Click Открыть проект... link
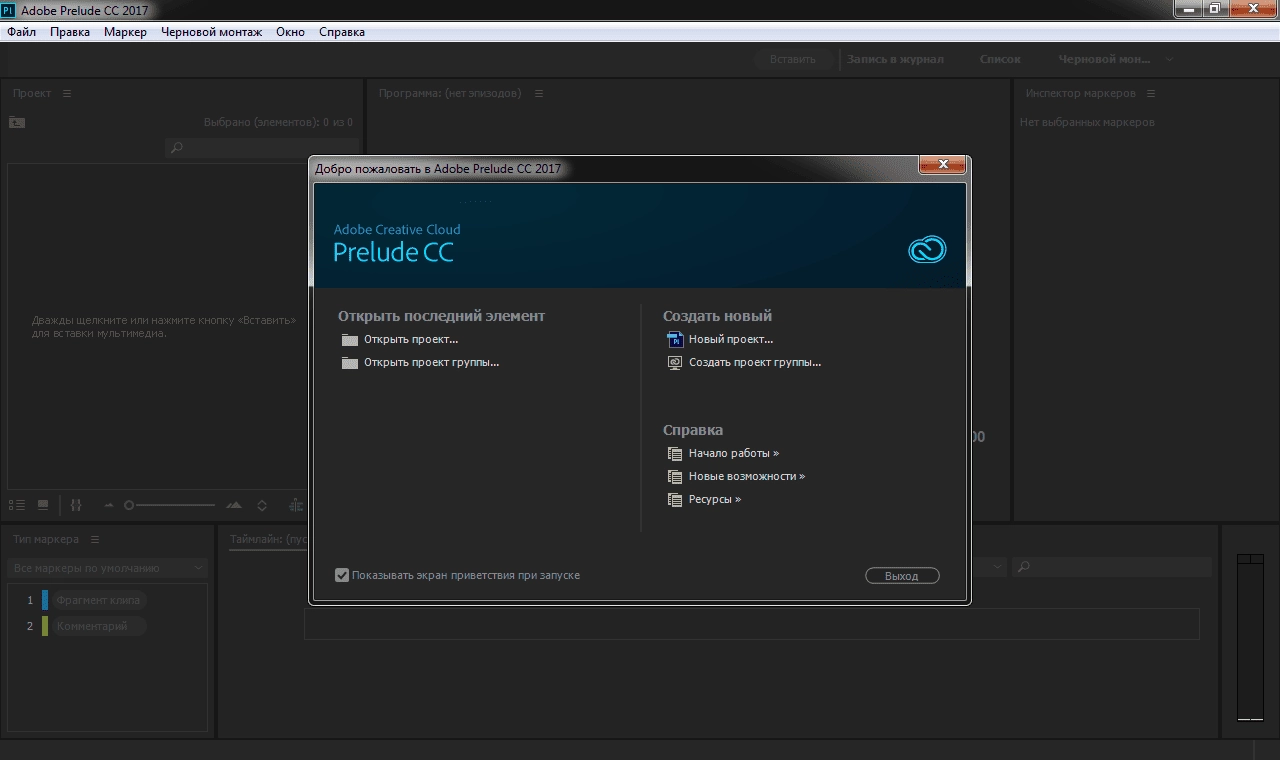The width and height of the screenshot is (1280, 760). pos(411,340)
